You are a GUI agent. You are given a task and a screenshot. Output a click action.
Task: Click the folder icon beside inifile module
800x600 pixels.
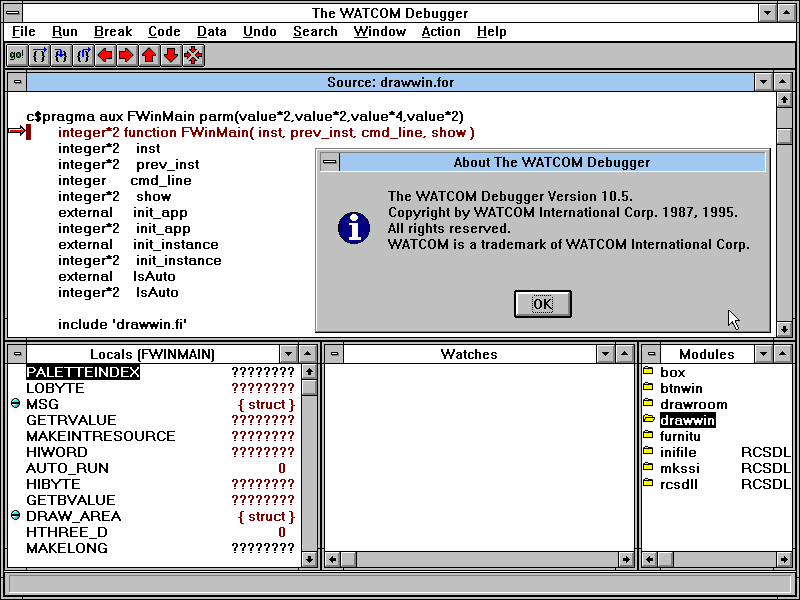click(648, 451)
